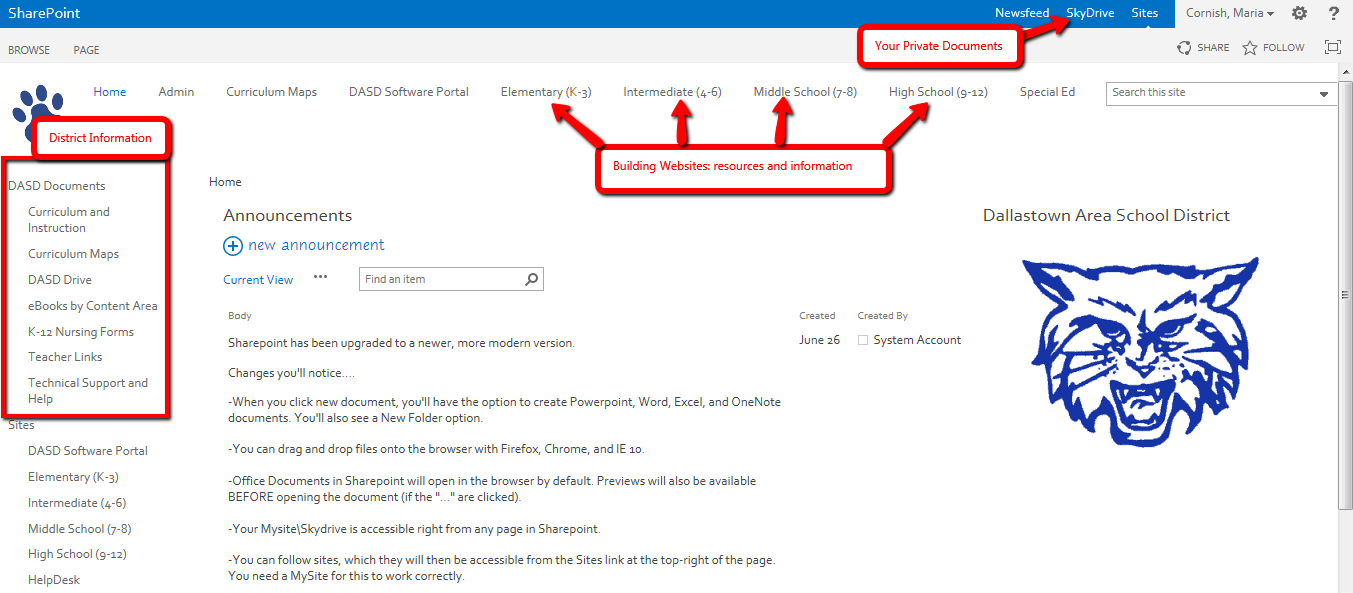1353x593 pixels.
Task: Open Curriculum and Instruction in the sidebar
Action: pyautogui.click(x=69, y=220)
